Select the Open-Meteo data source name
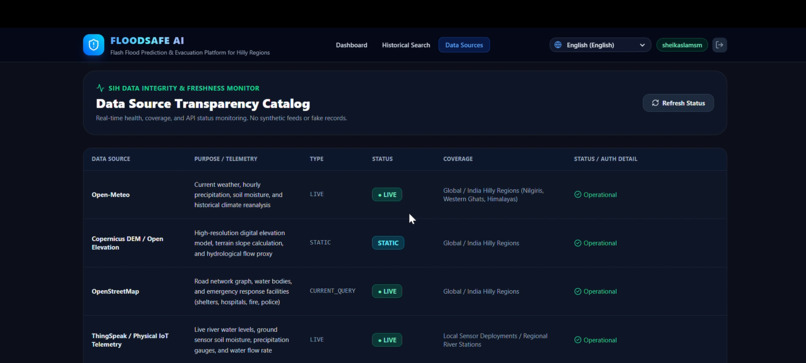806x363 pixels. tap(111, 195)
